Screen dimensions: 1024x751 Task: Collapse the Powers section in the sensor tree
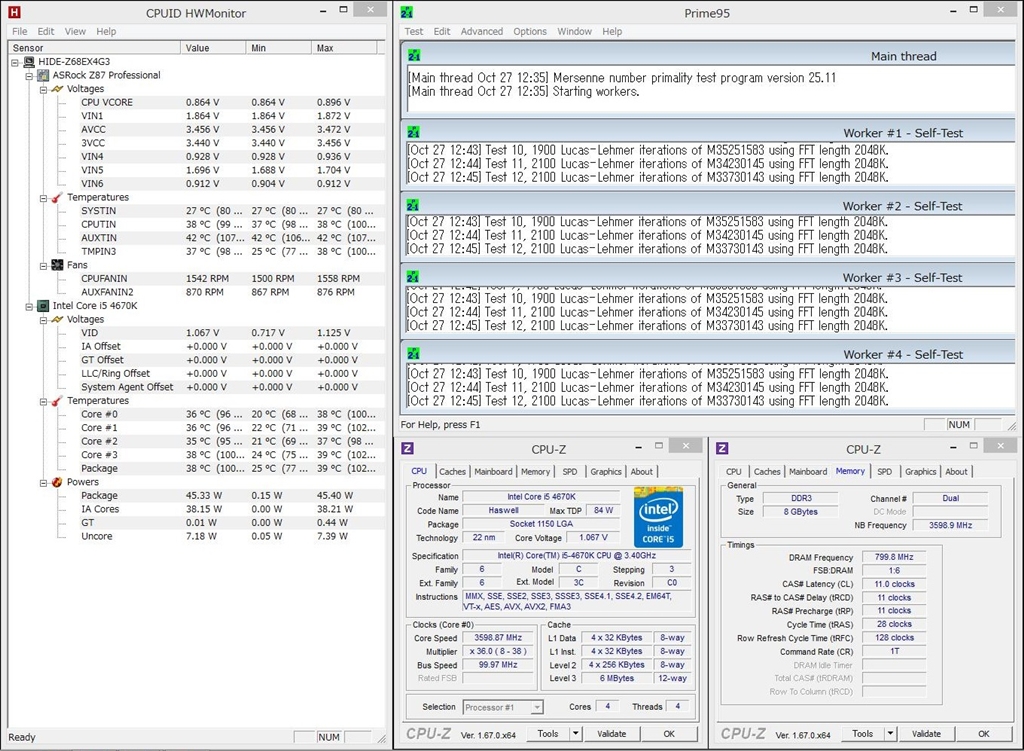pos(44,482)
